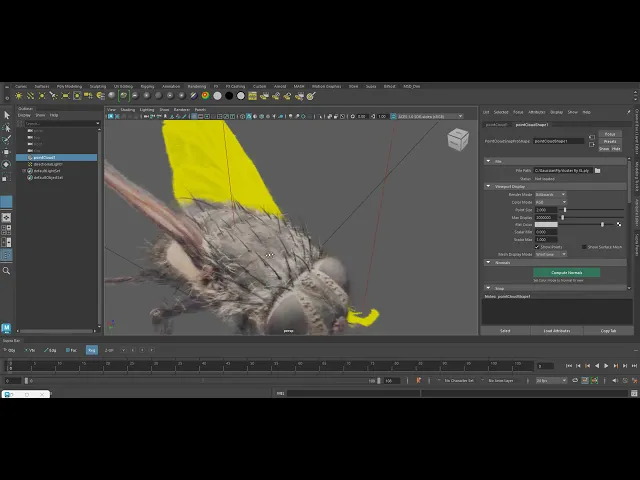The image size is (640, 480).
Task: Collapse the Viewport Display section
Action: point(488,186)
